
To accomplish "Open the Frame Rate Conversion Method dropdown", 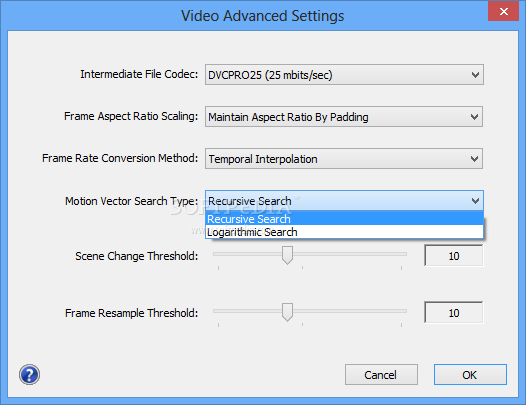I will [344, 159].
